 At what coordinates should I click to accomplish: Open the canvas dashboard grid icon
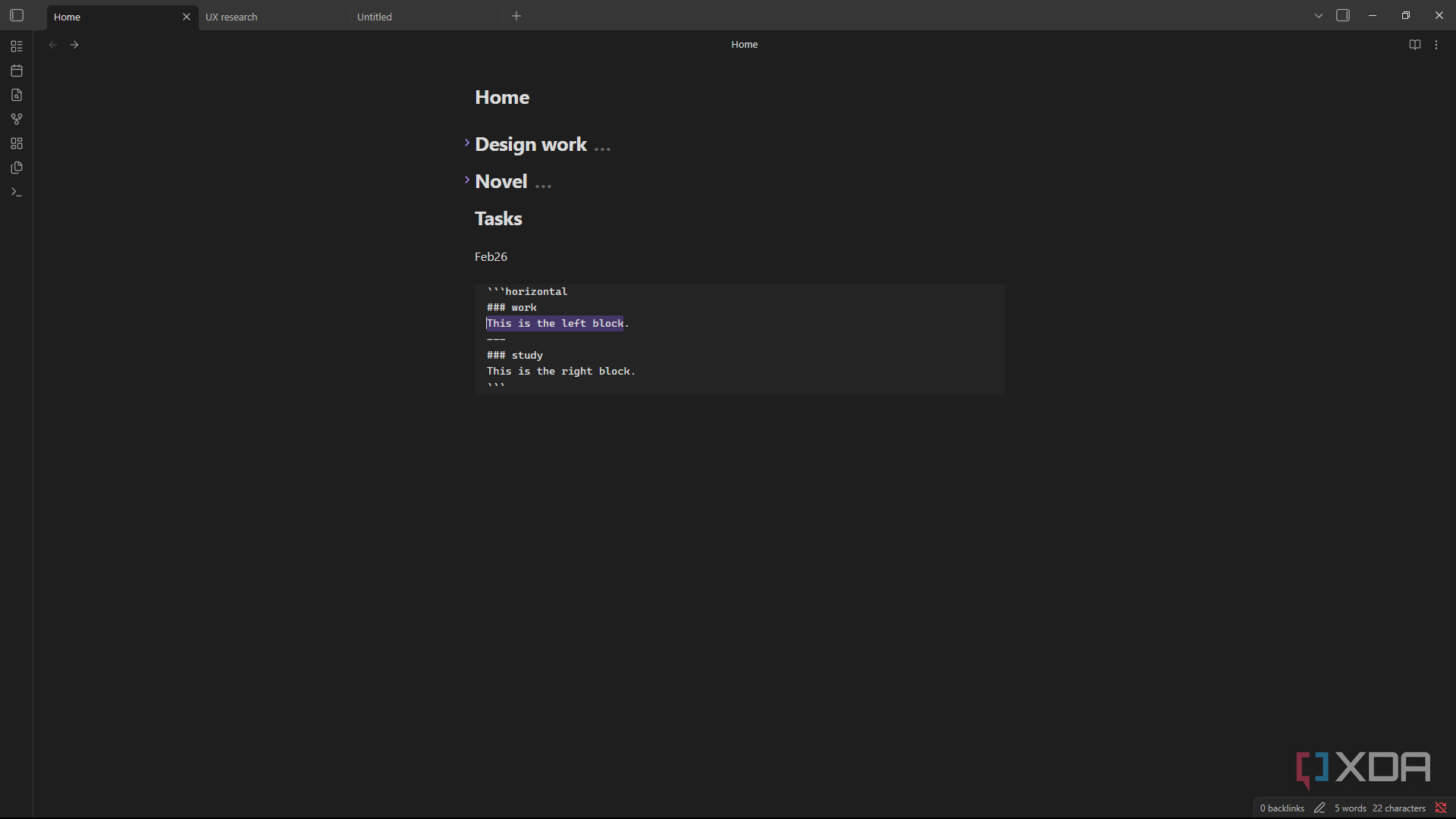17,143
